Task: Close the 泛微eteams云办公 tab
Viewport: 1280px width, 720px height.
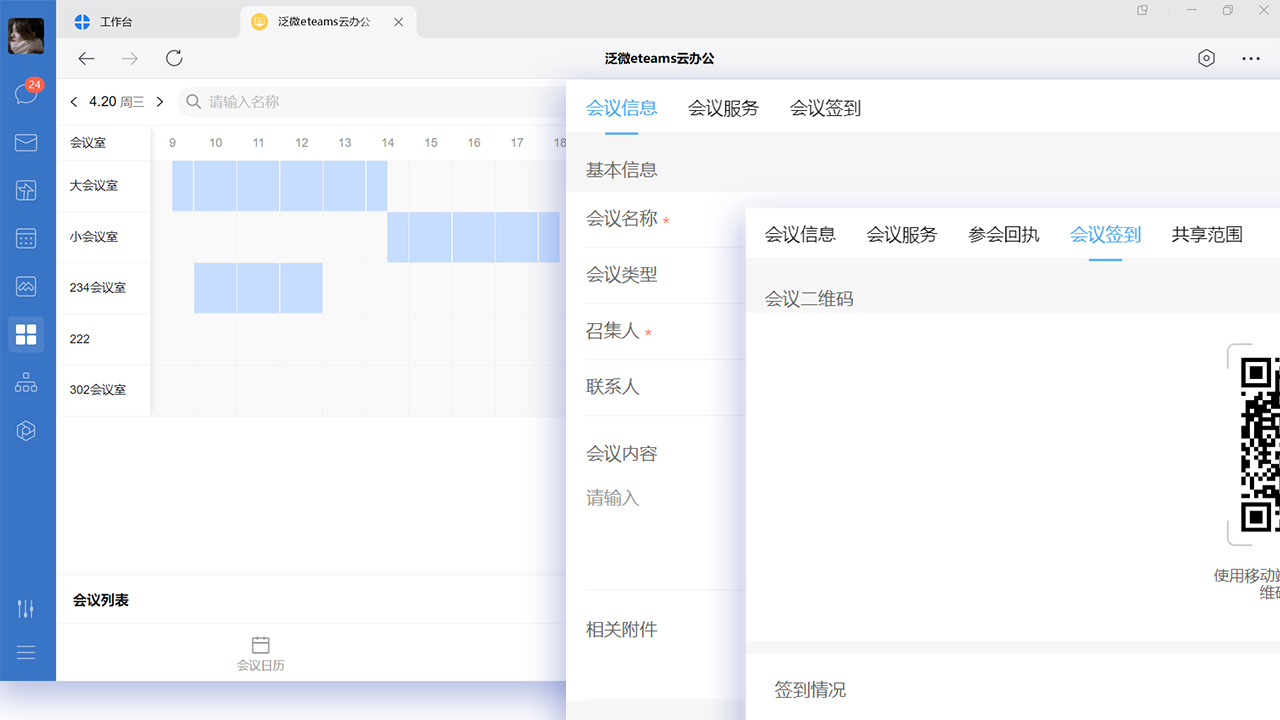Action: click(399, 21)
